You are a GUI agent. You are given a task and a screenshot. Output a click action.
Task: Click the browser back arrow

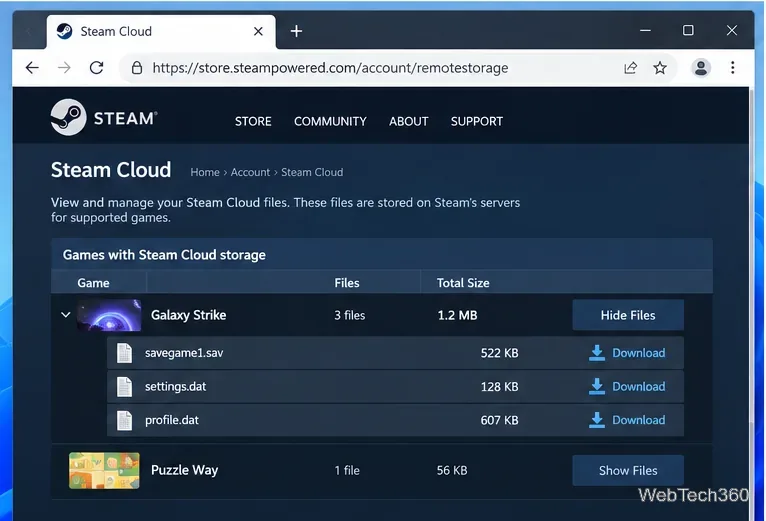[32, 67]
